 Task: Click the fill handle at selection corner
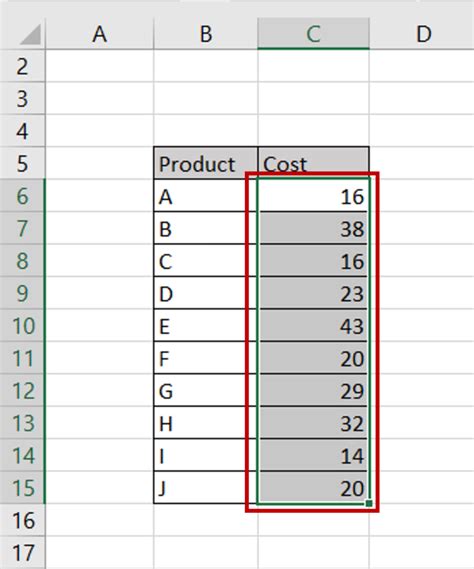pyautogui.click(x=369, y=503)
